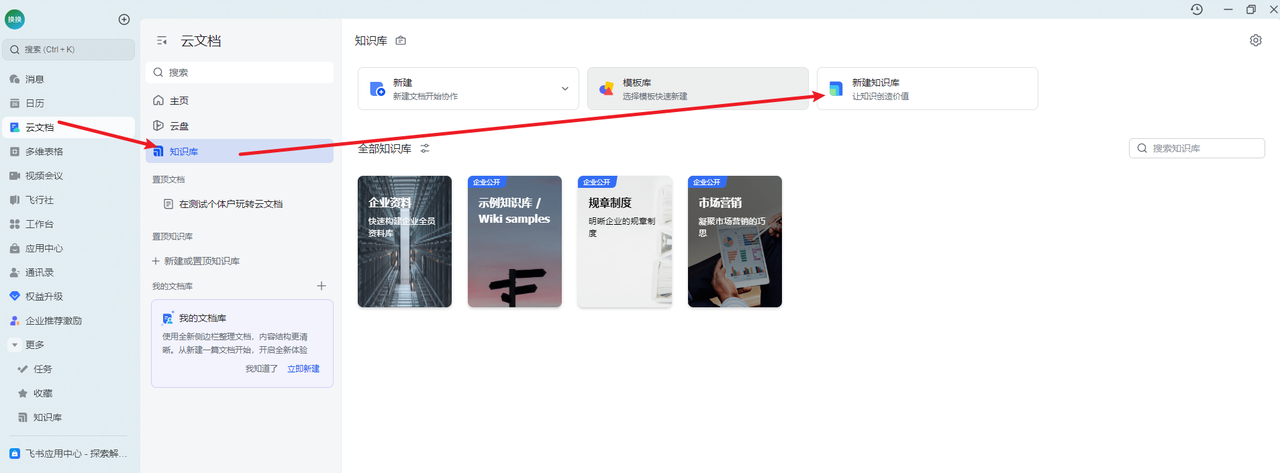Click the 我的文档库 section label
This screenshot has height=473, width=1280.
(173, 287)
